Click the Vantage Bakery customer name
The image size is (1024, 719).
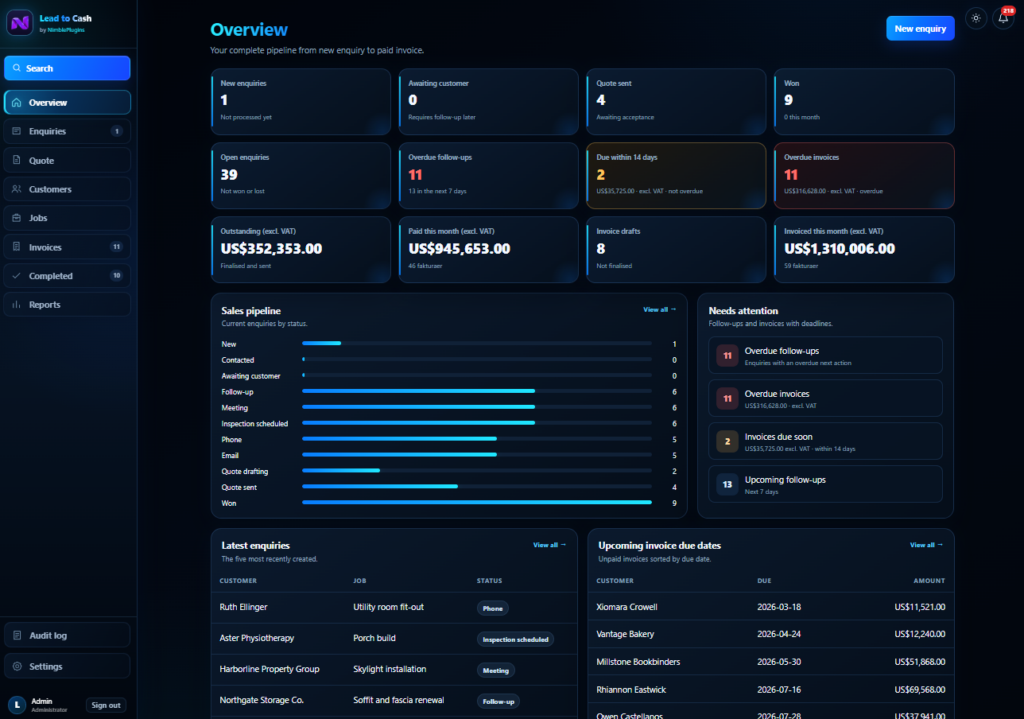(625, 634)
